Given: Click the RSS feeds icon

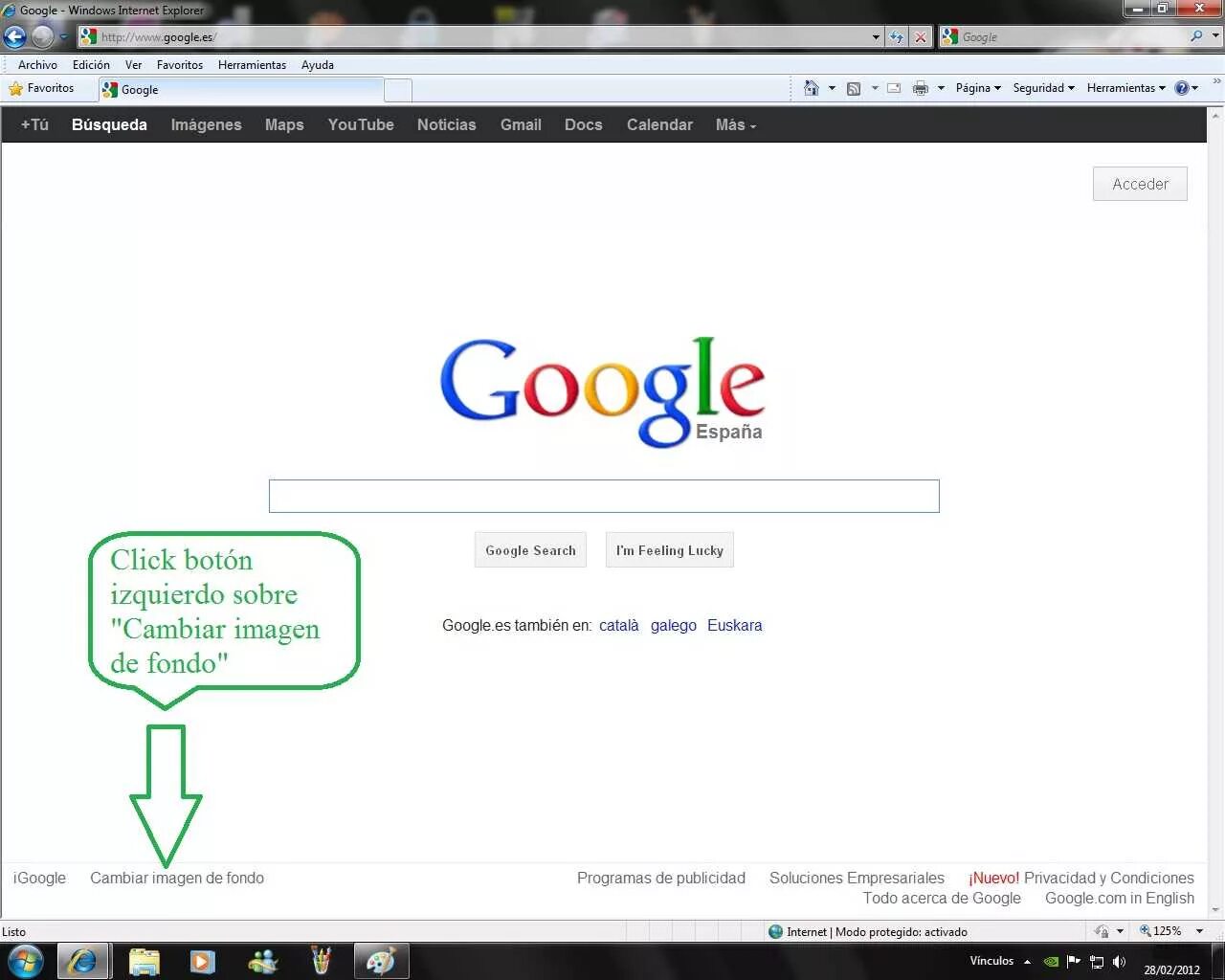Looking at the screenshot, I should 854,88.
